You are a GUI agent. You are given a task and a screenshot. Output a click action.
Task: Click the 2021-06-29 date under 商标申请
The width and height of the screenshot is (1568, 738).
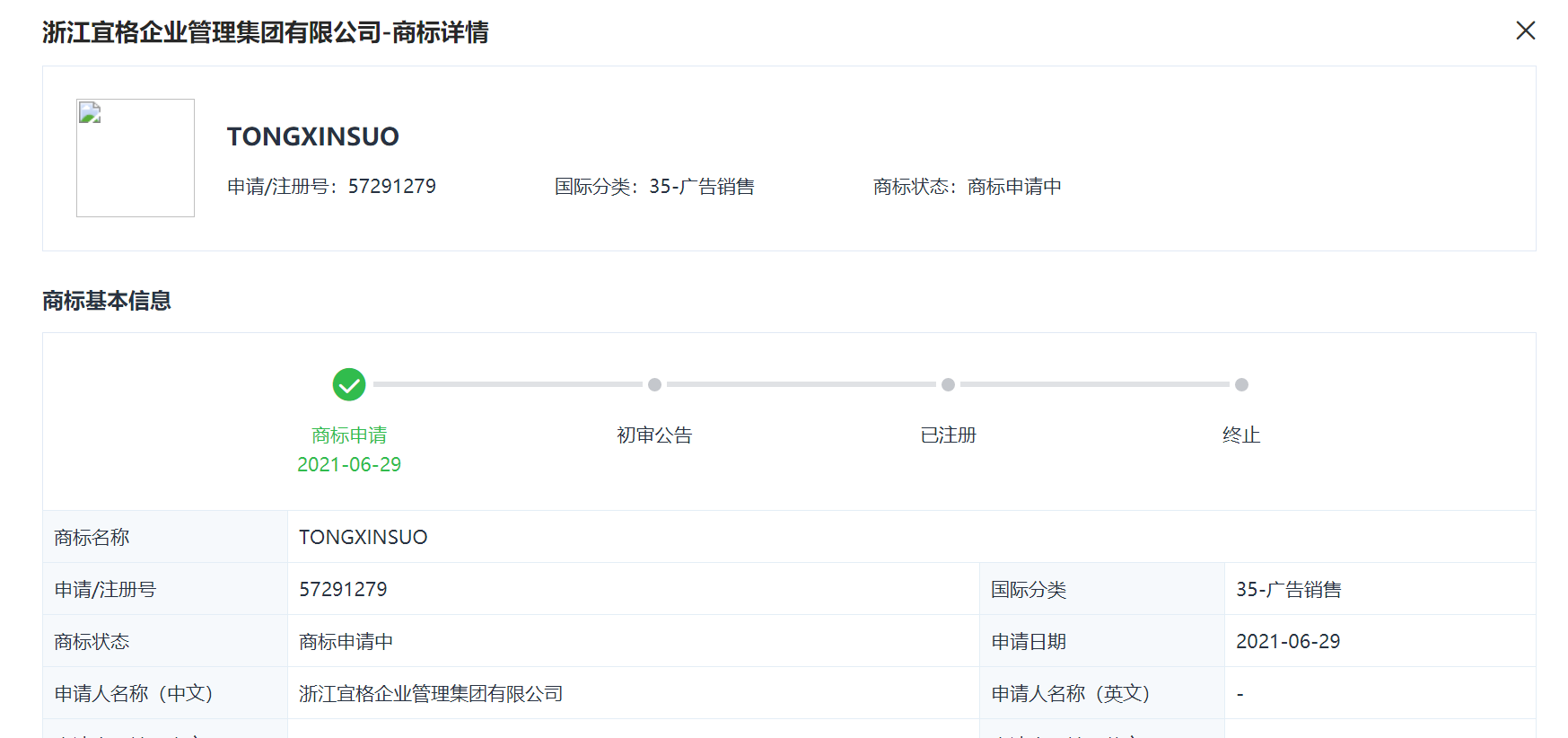(x=349, y=464)
